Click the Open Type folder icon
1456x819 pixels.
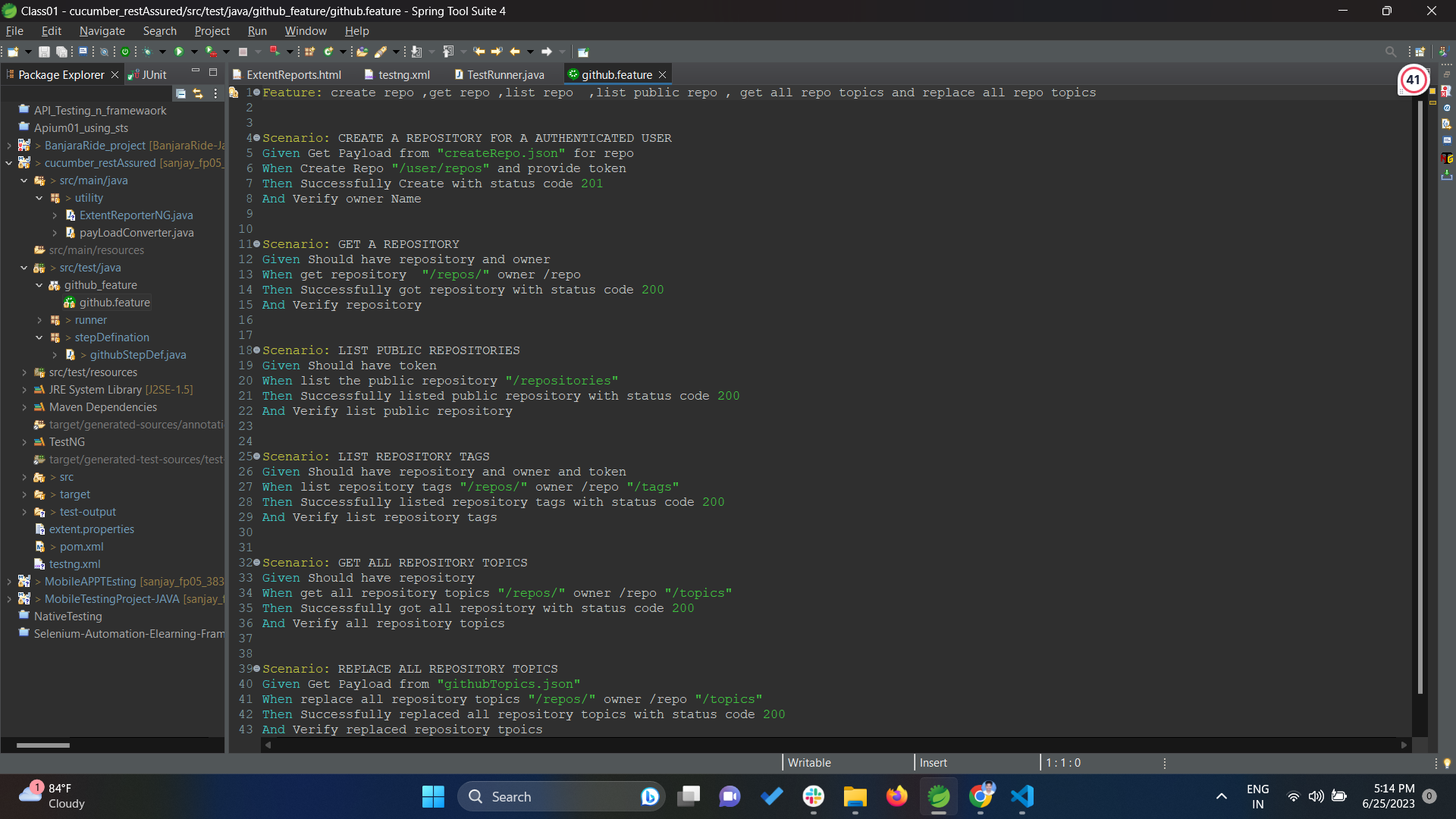(x=362, y=52)
